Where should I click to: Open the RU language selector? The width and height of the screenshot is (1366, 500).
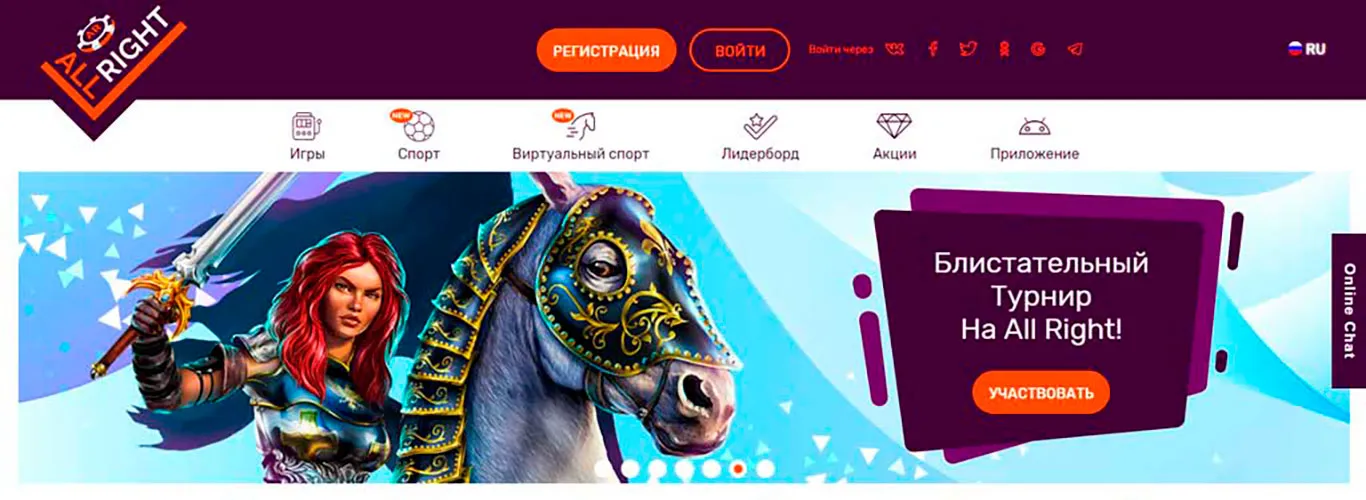pos(1307,48)
